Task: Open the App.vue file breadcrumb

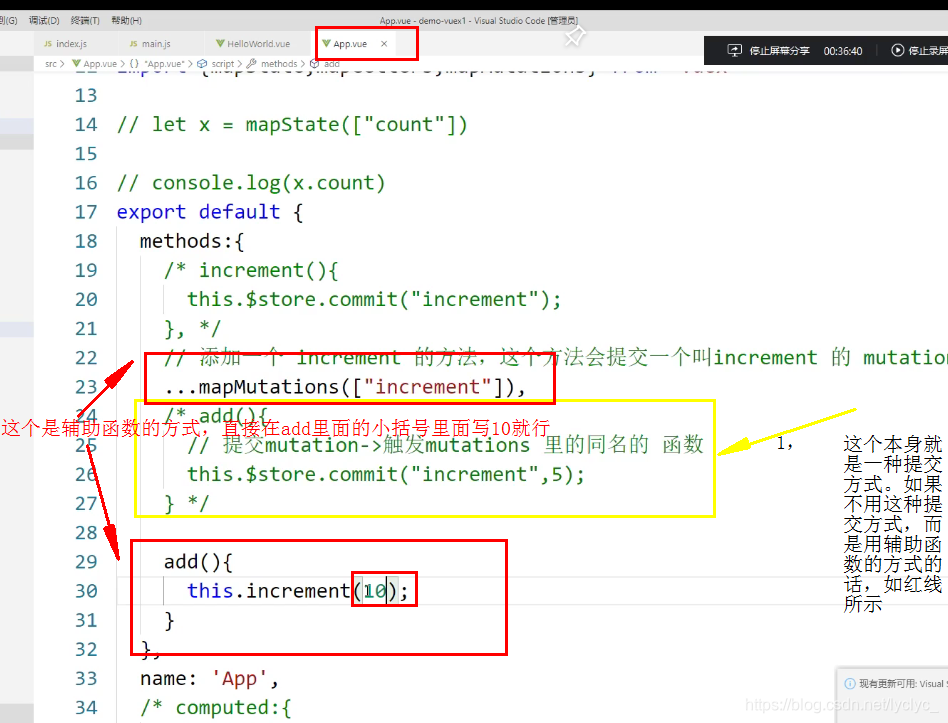Action: 100,63
